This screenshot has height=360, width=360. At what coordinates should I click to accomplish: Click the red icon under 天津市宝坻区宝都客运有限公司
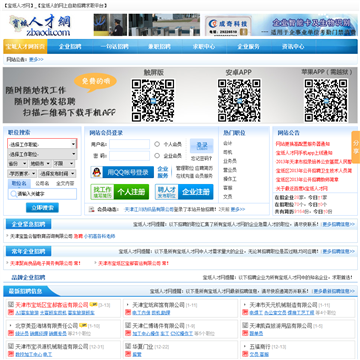point(10,312)
